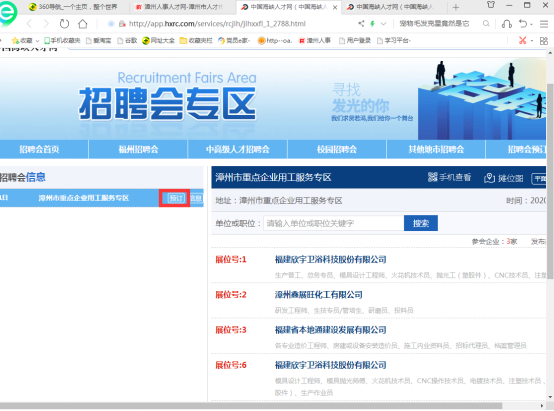Open 福建省本地通建设发展有限公司 at 展位号:3
The height and width of the screenshot is (411, 554).
click(331, 330)
